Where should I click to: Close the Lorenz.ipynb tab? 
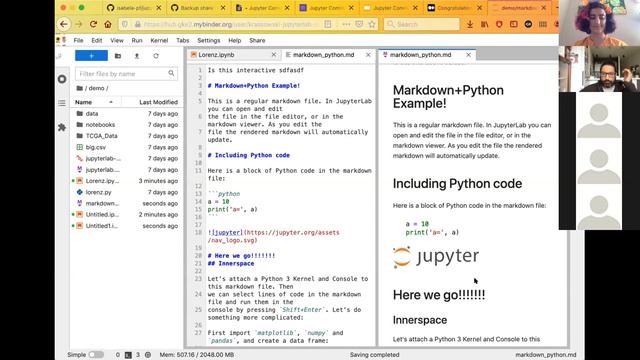[274, 55]
